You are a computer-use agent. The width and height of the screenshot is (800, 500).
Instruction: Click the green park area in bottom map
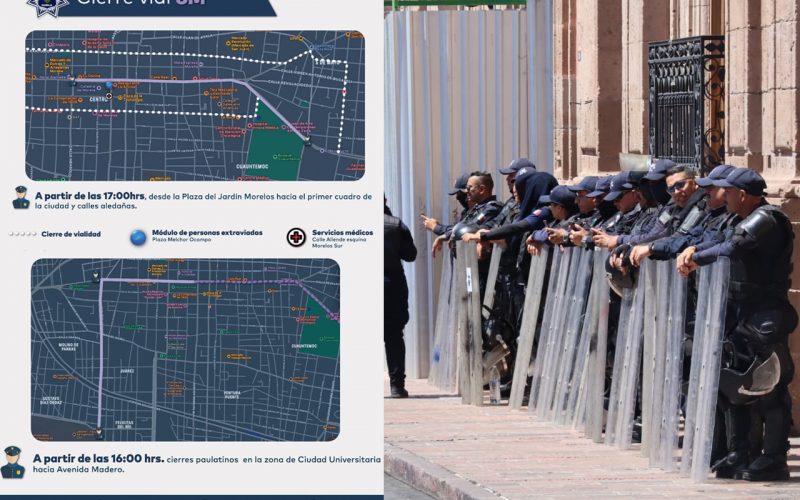(x=321, y=329)
